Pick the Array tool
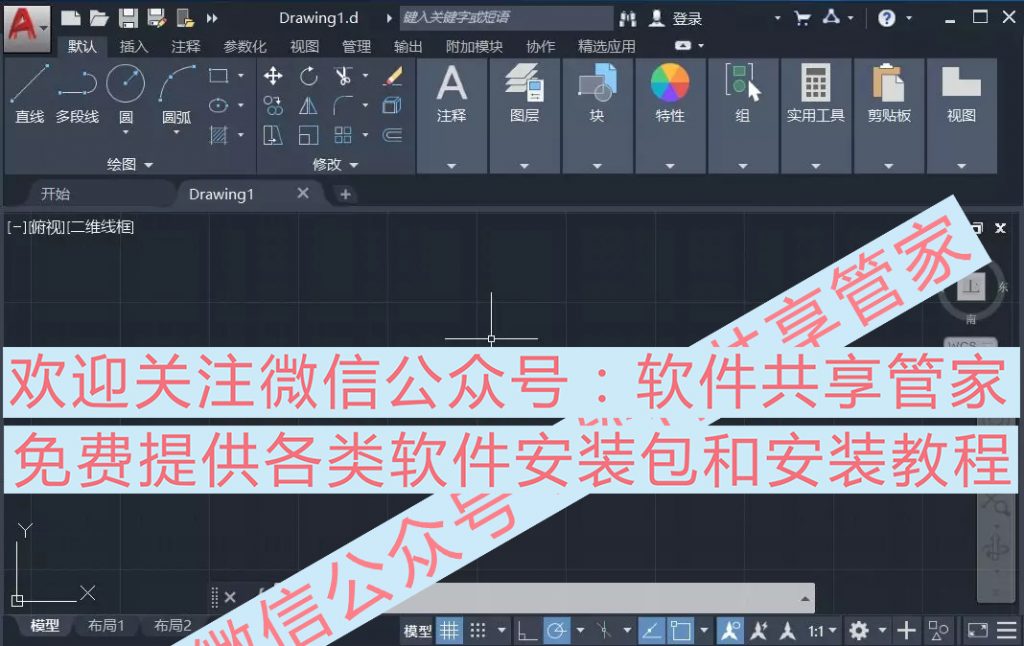Viewport: 1024px width, 646px height. tap(343, 135)
